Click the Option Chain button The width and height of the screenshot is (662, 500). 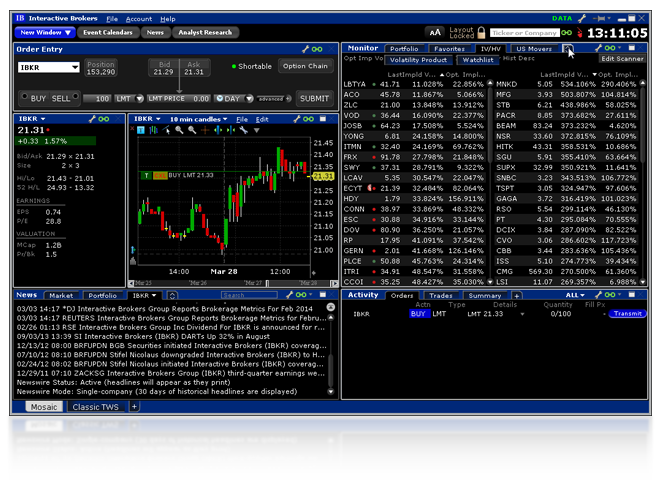(305, 66)
